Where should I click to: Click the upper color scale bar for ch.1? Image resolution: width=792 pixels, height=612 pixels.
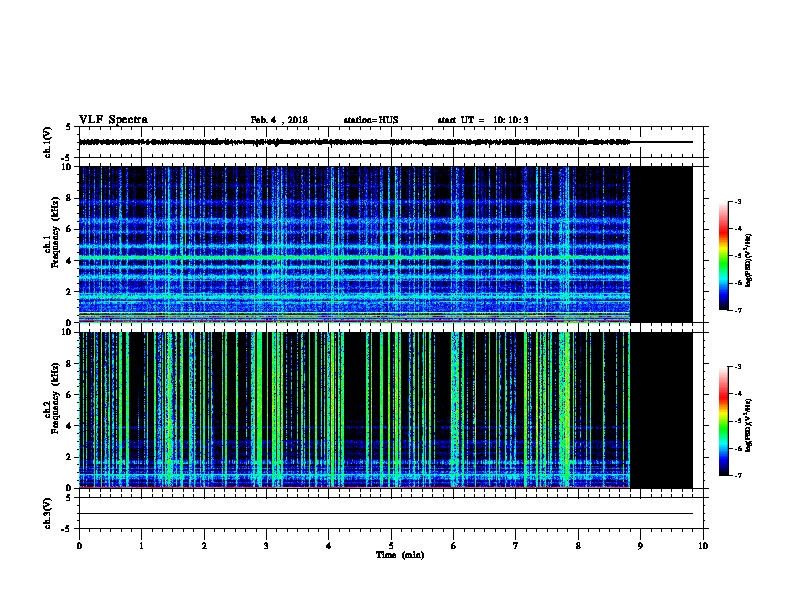tap(723, 256)
